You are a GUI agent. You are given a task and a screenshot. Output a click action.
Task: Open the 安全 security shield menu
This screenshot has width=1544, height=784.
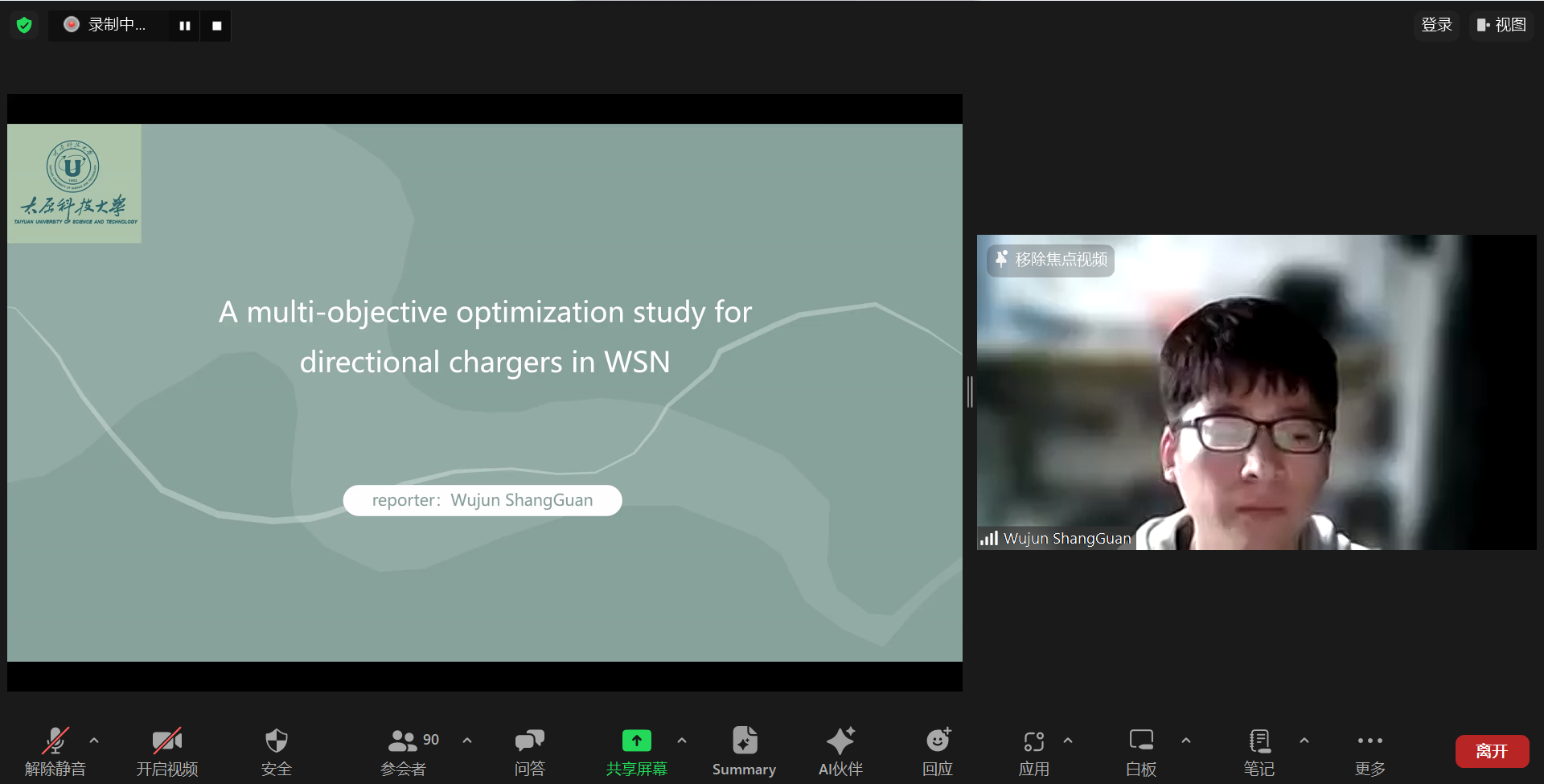coord(276,752)
